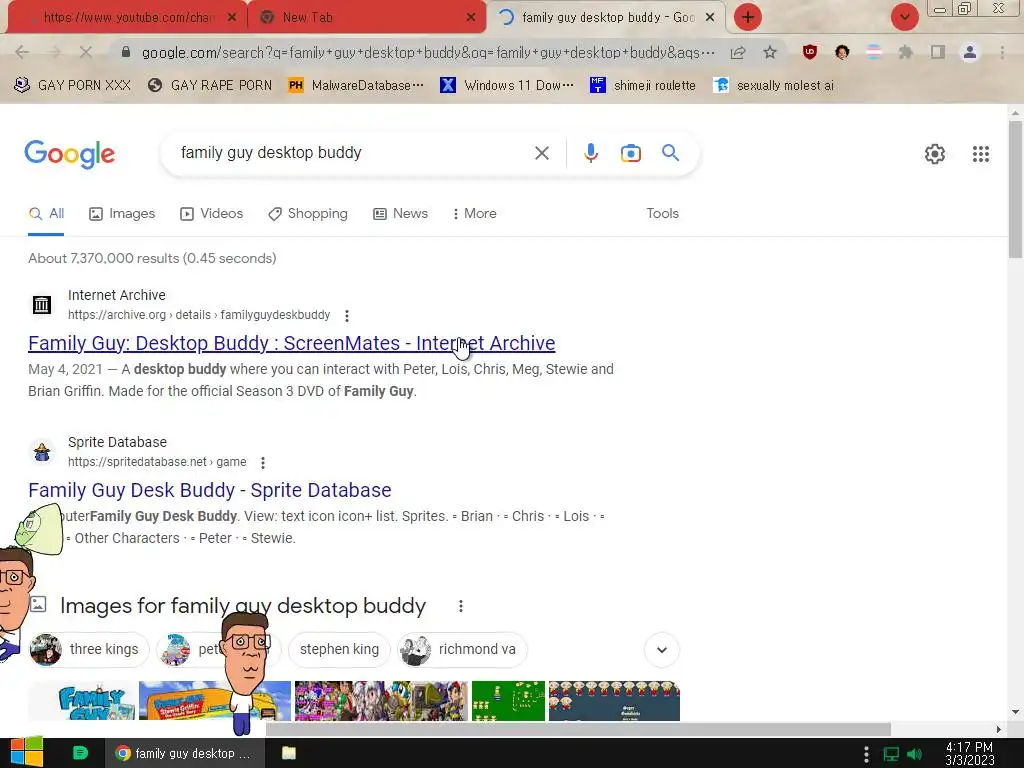Select the richmond va image chip

click(462, 649)
